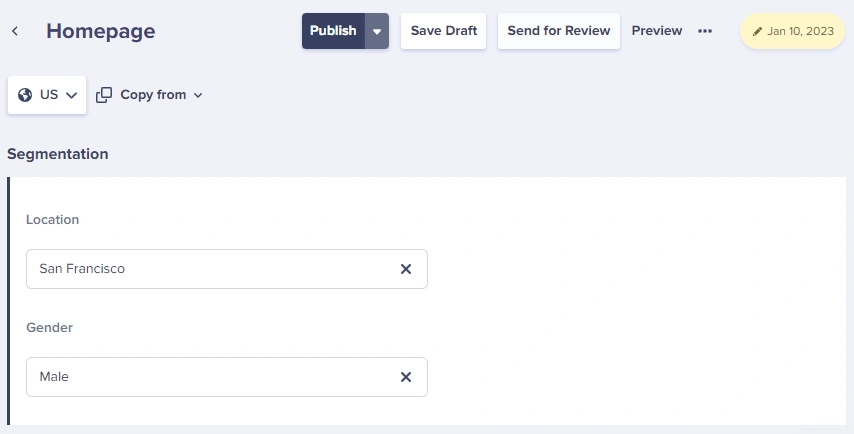Click the Segmentation section heading
The width and height of the screenshot is (854, 434).
tap(58, 154)
